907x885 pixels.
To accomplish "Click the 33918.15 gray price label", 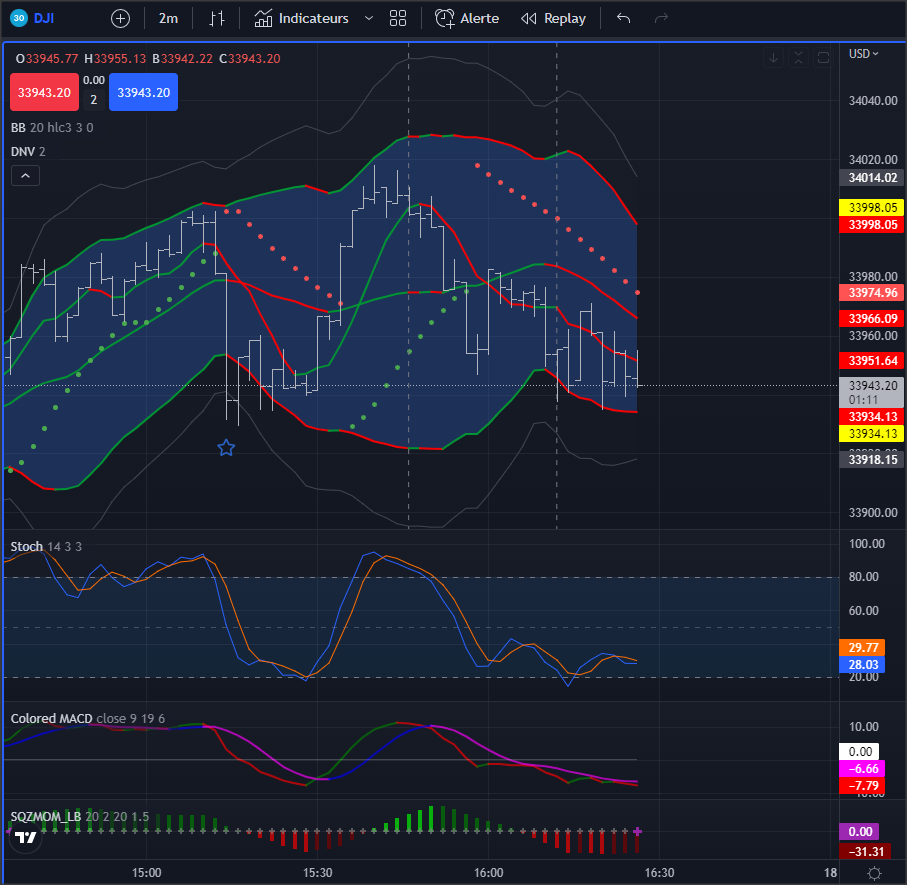I will pos(872,460).
